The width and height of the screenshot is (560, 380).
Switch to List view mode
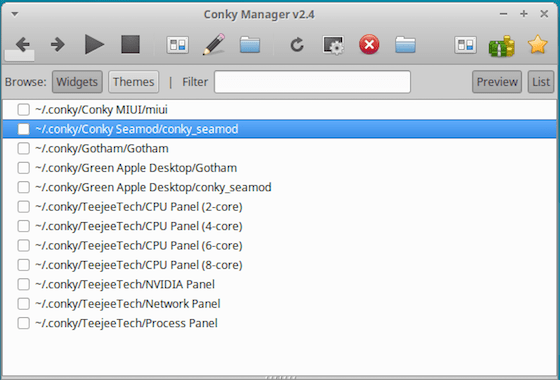[x=541, y=82]
